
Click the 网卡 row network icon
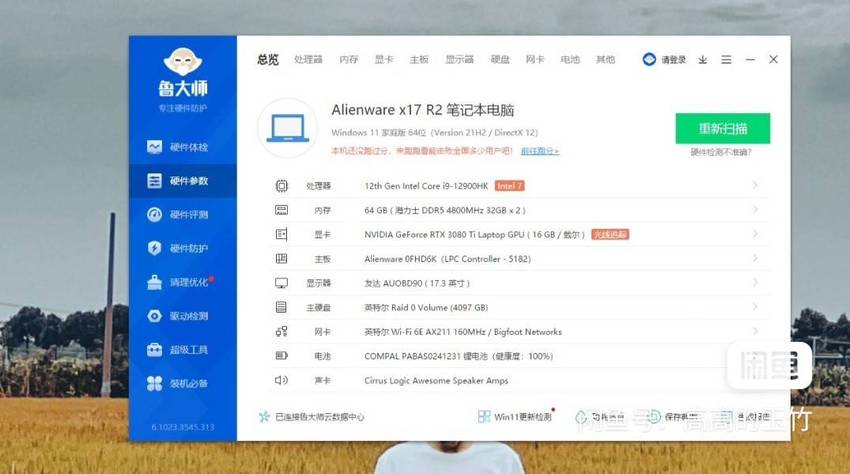click(281, 331)
